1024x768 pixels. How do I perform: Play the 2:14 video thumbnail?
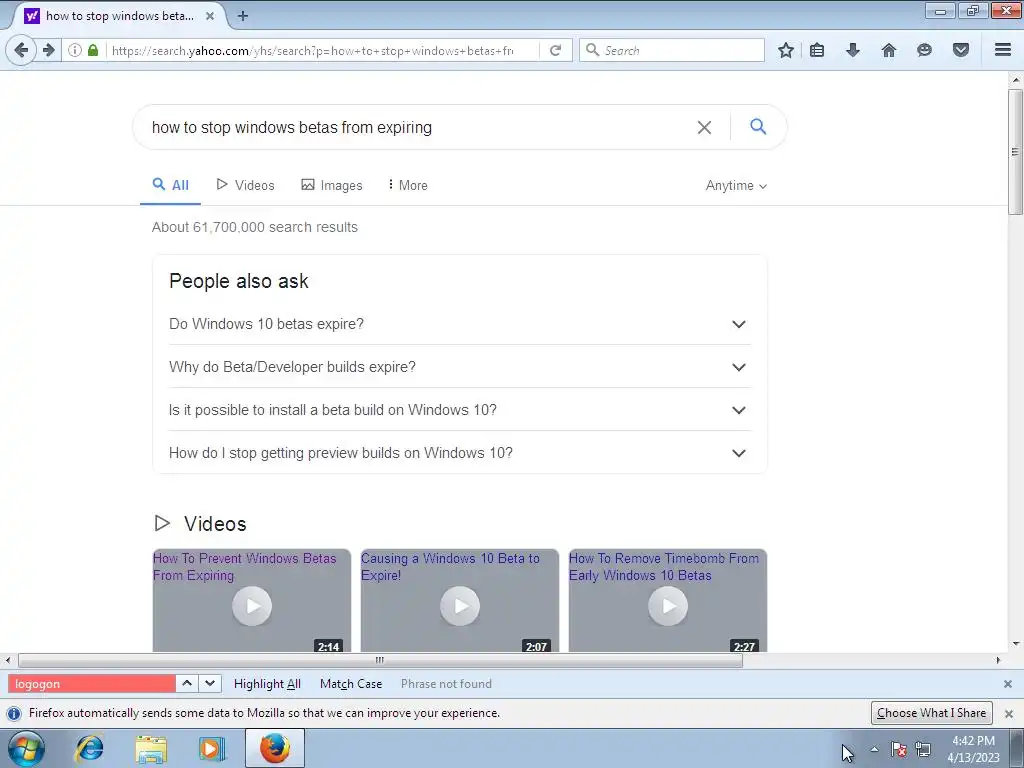251,606
